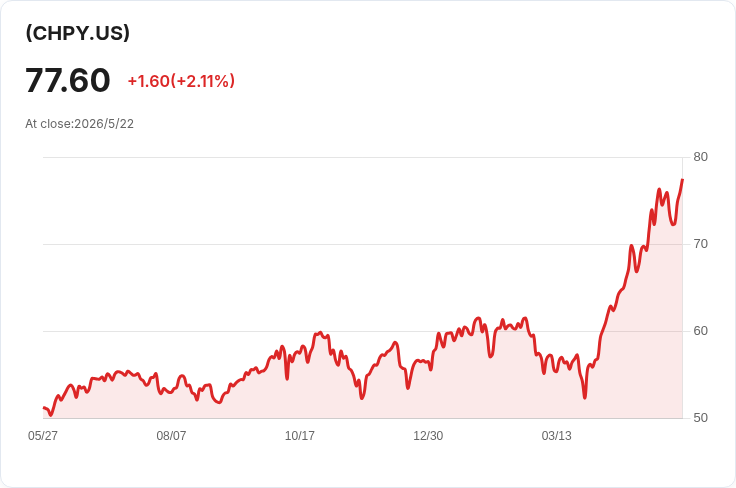Click the 50 y-axis label

(700, 418)
